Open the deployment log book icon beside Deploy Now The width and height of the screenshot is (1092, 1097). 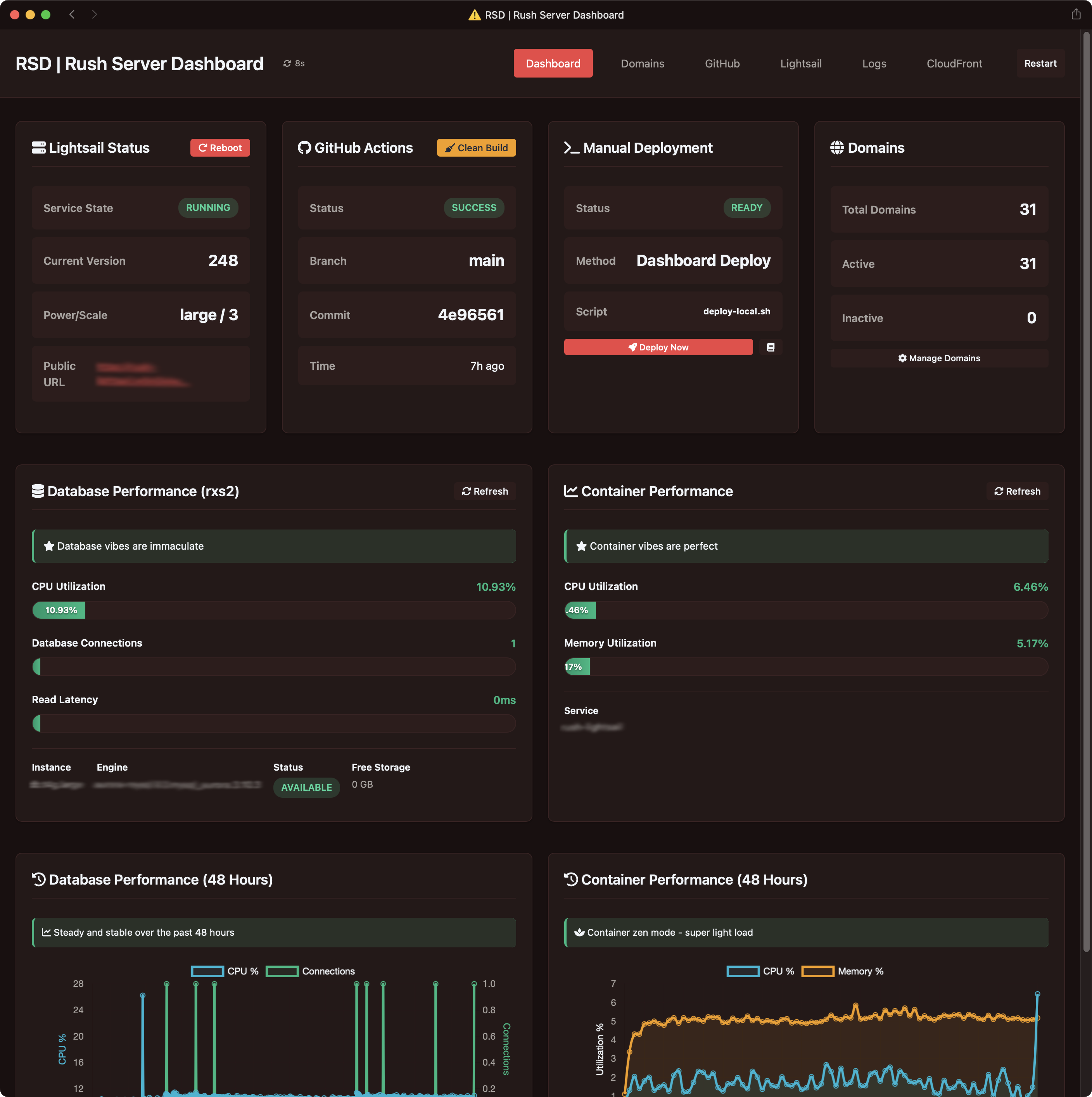[x=771, y=347]
